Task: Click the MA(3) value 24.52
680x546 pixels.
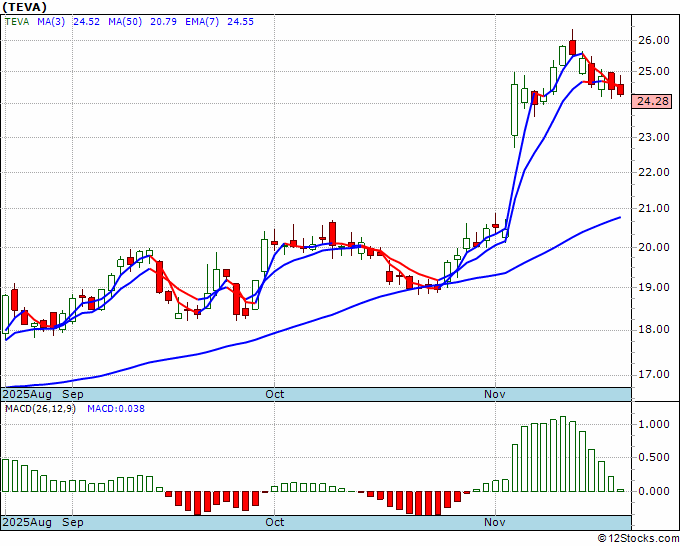Action: coord(86,22)
